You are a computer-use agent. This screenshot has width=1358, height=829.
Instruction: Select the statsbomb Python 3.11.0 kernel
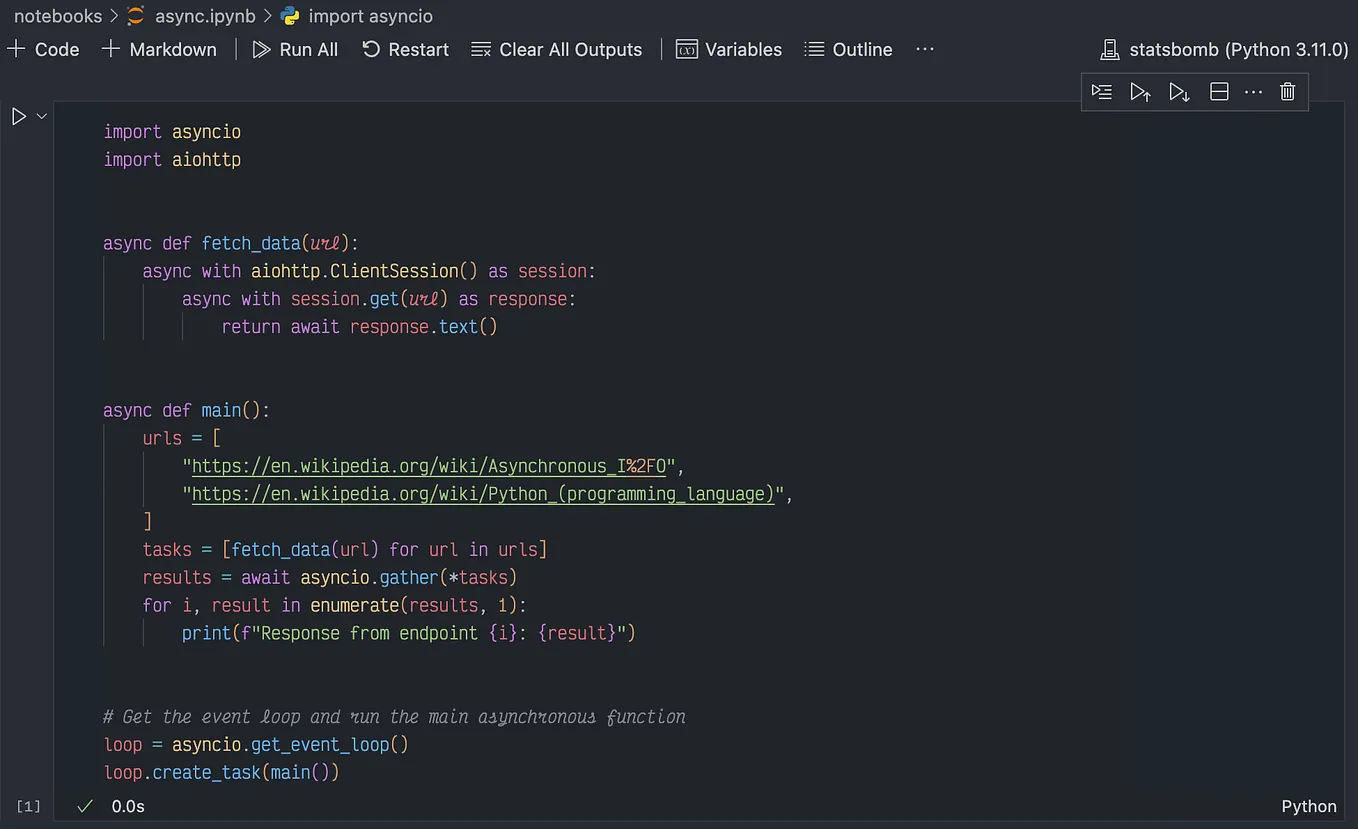[1222, 49]
